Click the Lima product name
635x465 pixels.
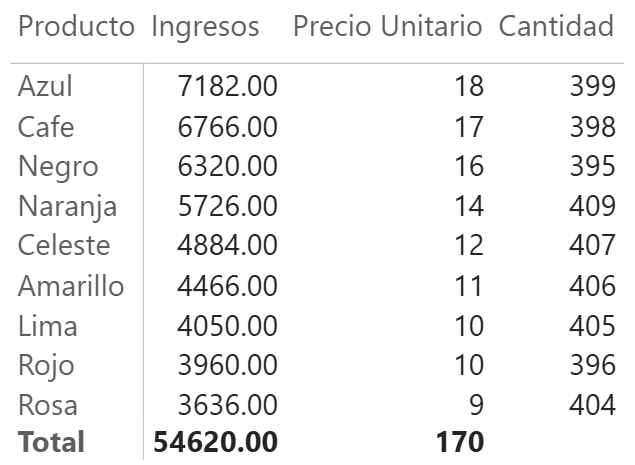tap(47, 326)
